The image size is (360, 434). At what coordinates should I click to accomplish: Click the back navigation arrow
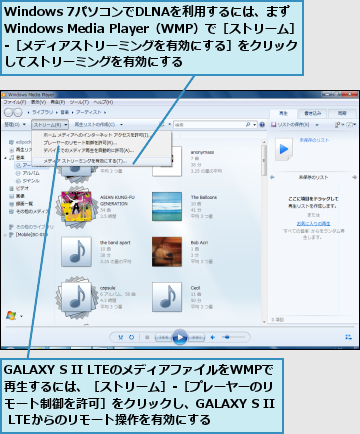click(9, 112)
